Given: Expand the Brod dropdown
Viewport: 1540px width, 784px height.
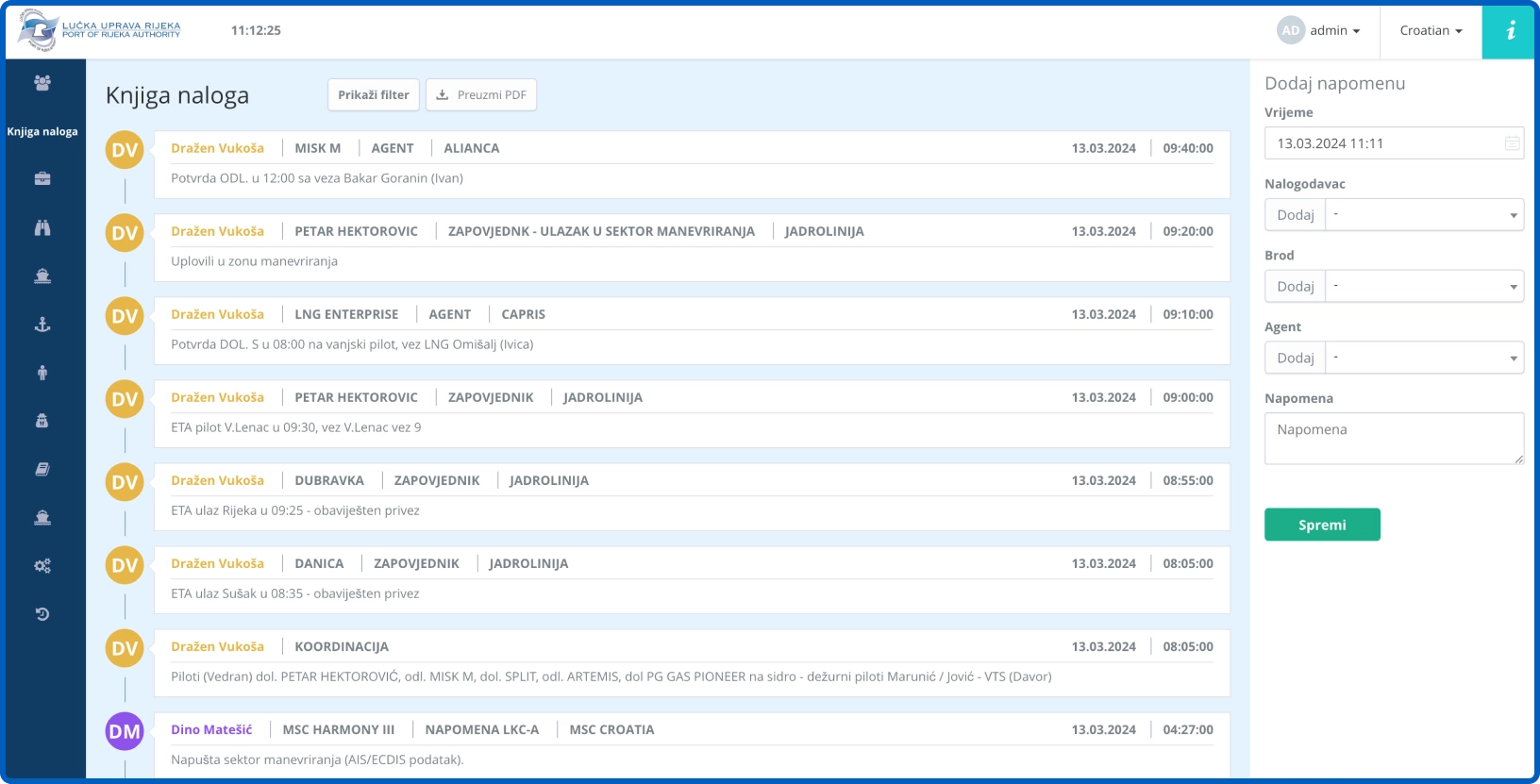Looking at the screenshot, I should 1424,287.
